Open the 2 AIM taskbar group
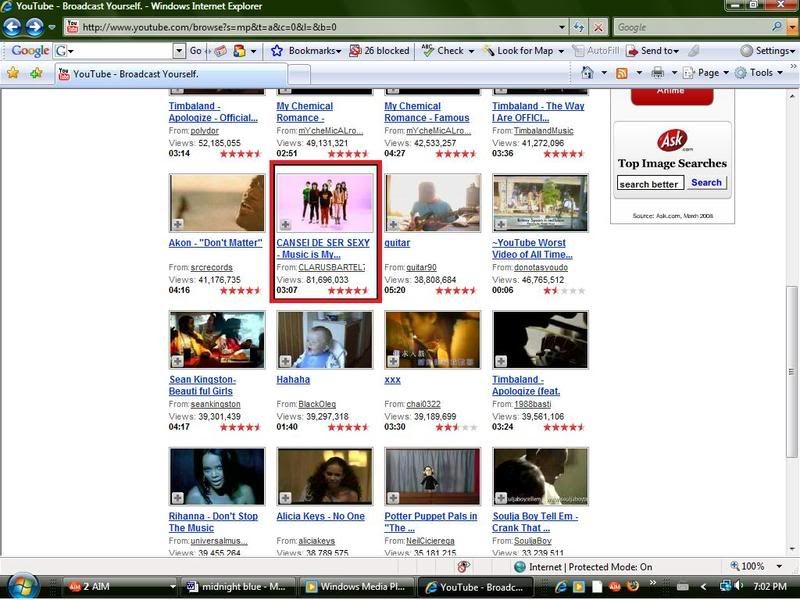The image size is (800, 600). click(x=121, y=587)
